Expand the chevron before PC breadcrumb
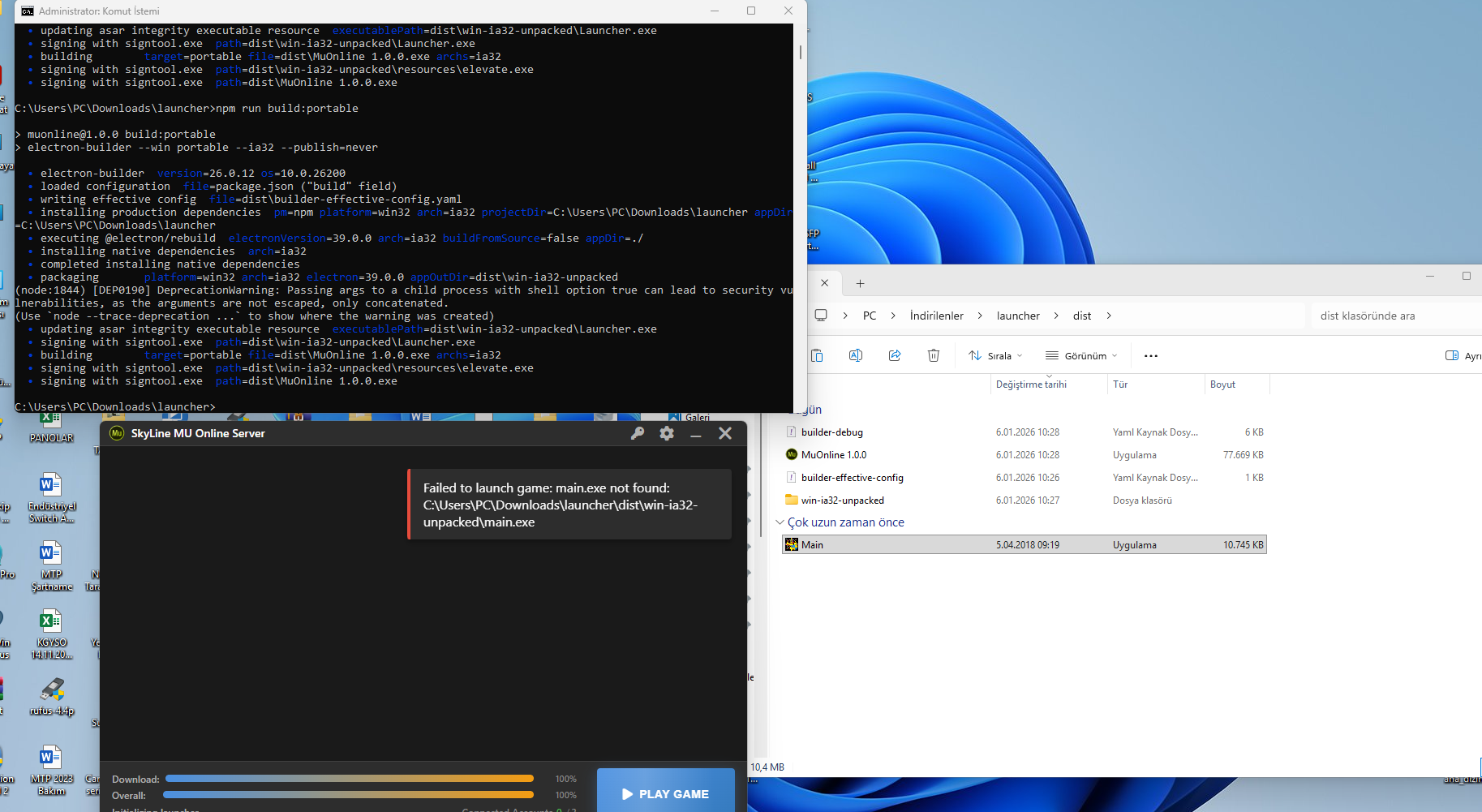 [845, 316]
